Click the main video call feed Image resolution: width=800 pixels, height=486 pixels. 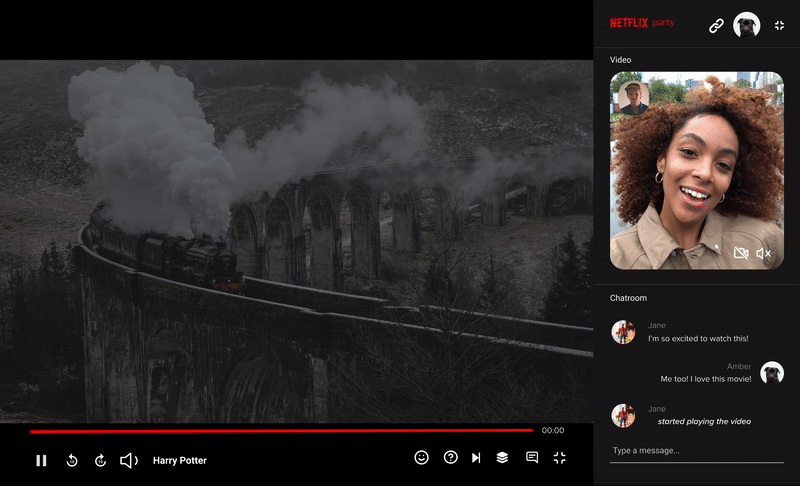[696, 170]
